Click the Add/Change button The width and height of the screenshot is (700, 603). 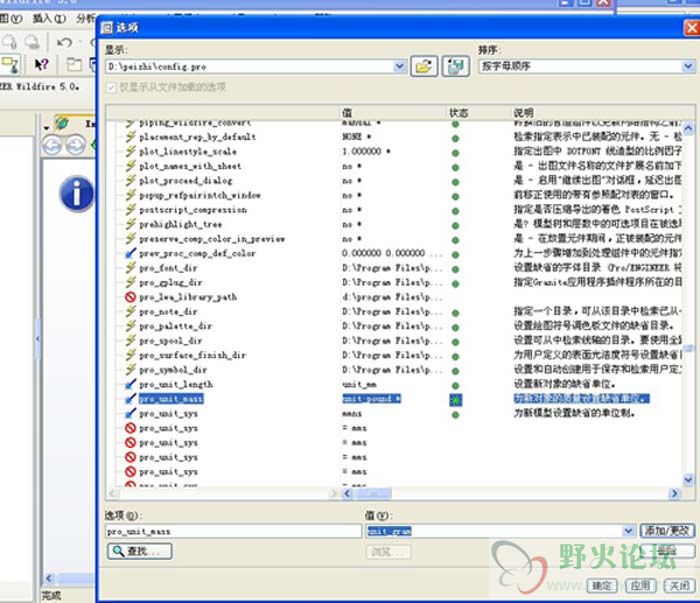click(x=667, y=531)
